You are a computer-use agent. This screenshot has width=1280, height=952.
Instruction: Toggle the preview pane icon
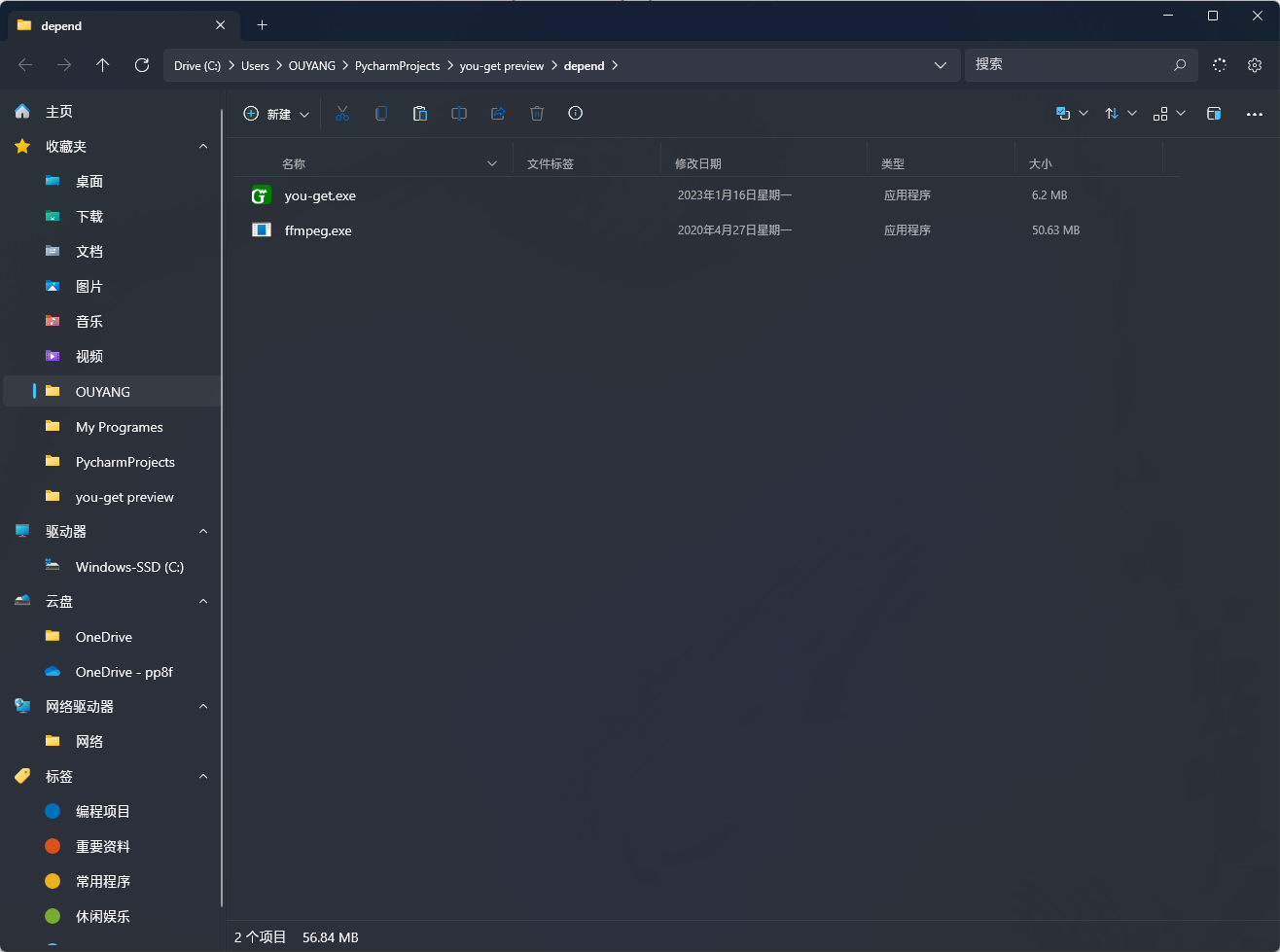(x=1214, y=114)
